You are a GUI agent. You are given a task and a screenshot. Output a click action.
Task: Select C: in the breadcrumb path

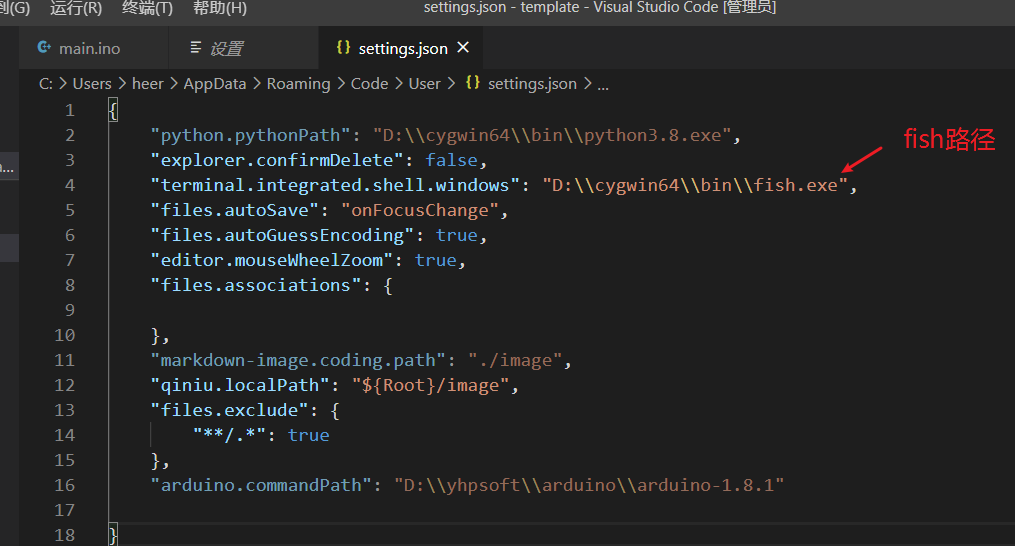coord(45,84)
